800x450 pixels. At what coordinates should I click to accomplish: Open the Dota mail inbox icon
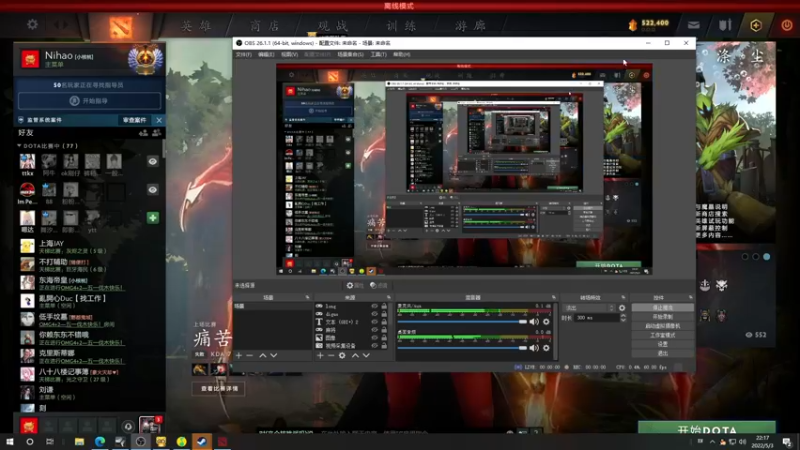(x=693, y=24)
